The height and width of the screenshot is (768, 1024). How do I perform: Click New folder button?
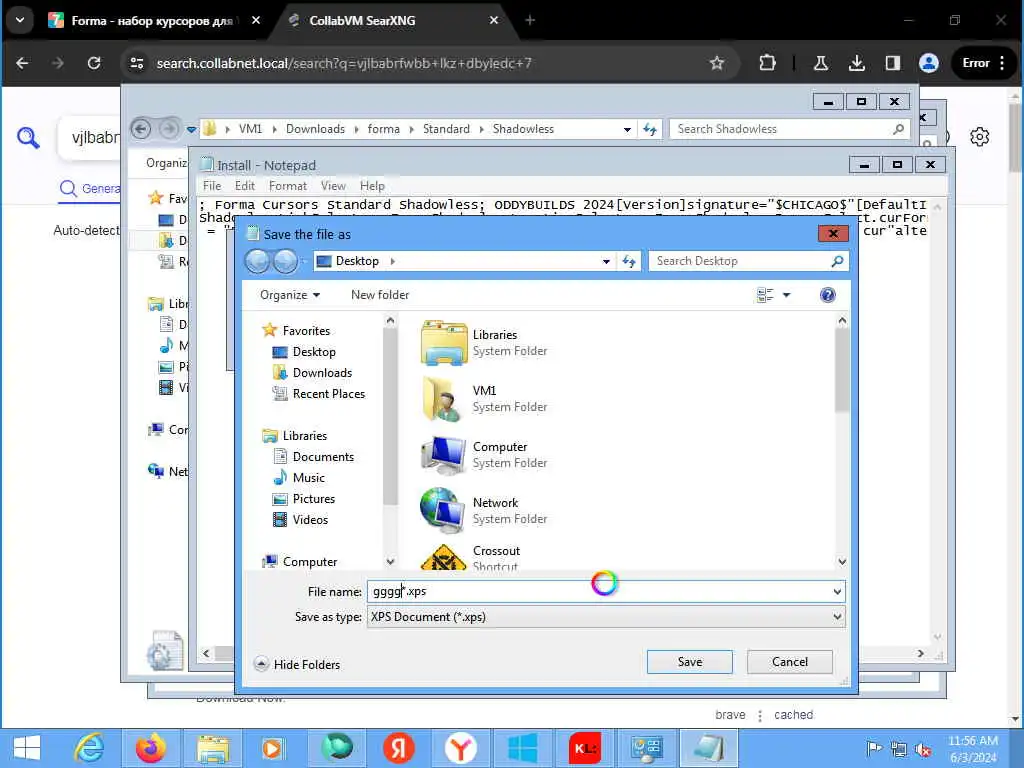click(x=380, y=295)
